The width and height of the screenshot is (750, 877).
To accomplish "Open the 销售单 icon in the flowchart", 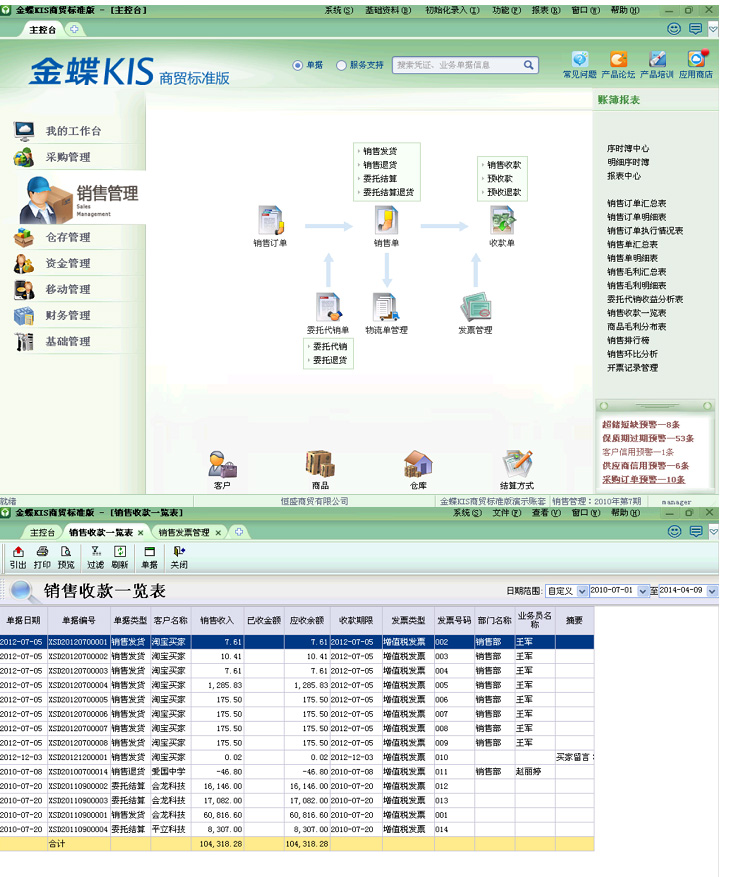I will (386, 220).
